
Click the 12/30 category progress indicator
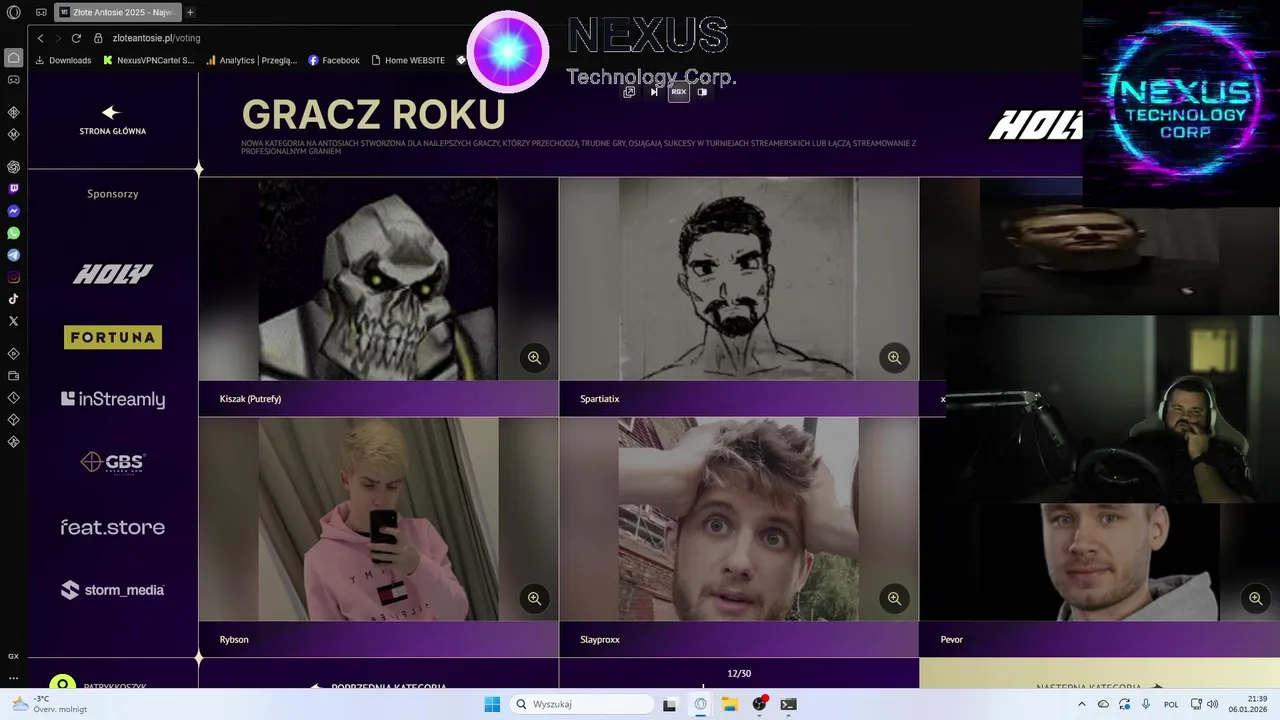click(x=739, y=673)
